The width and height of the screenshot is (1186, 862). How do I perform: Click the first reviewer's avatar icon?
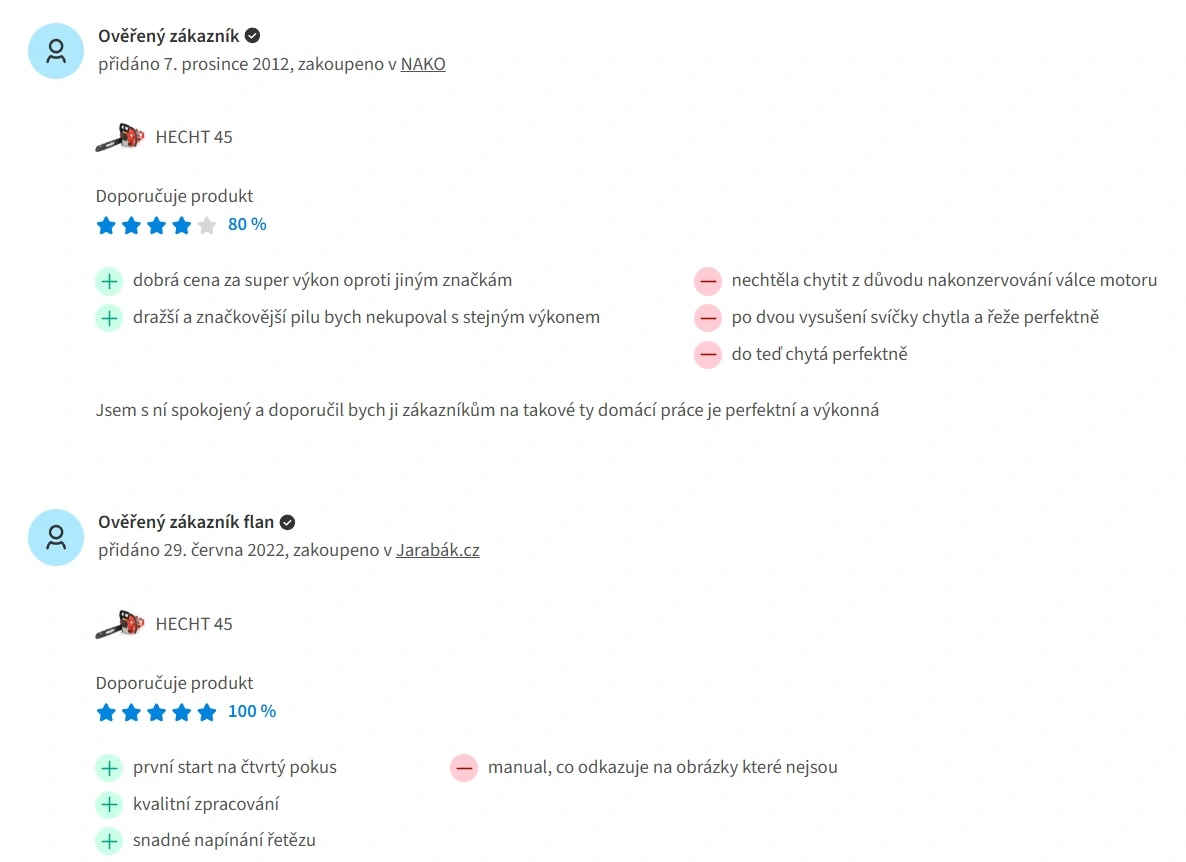(x=56, y=50)
